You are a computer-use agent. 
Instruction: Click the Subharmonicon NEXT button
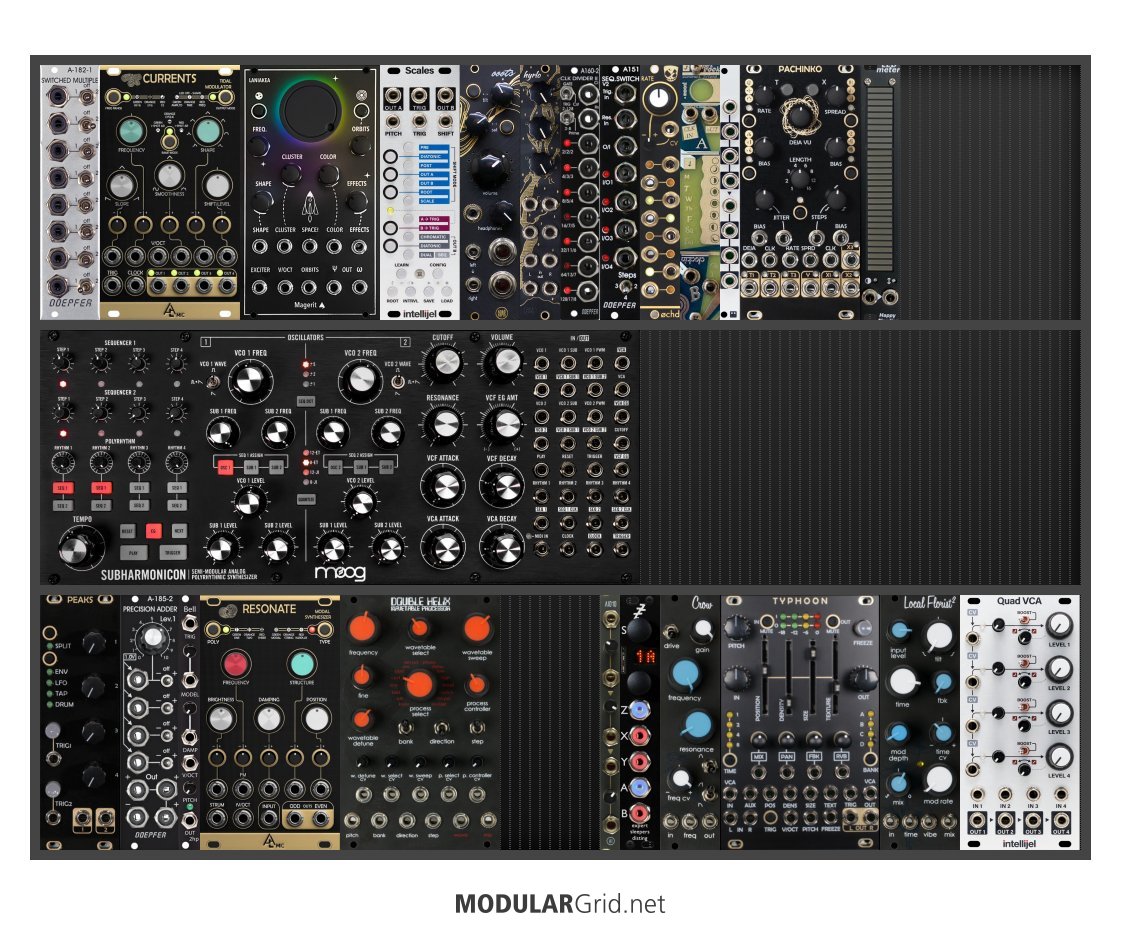(179, 530)
